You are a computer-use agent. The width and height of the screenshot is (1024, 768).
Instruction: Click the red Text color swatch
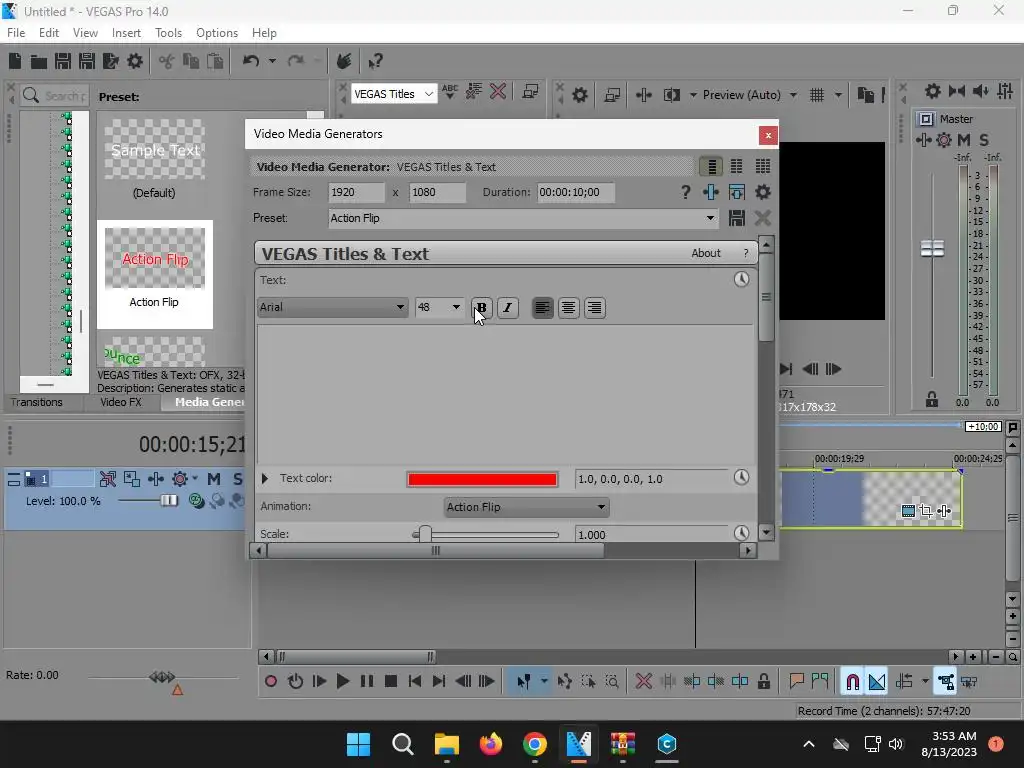coord(482,479)
